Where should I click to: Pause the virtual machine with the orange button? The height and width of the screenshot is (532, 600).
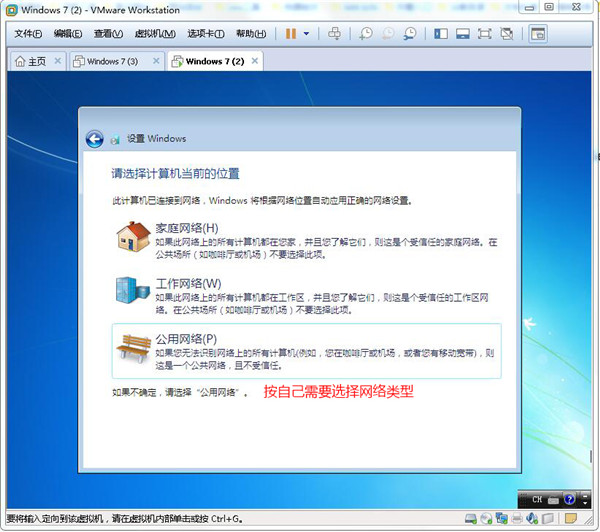point(291,34)
